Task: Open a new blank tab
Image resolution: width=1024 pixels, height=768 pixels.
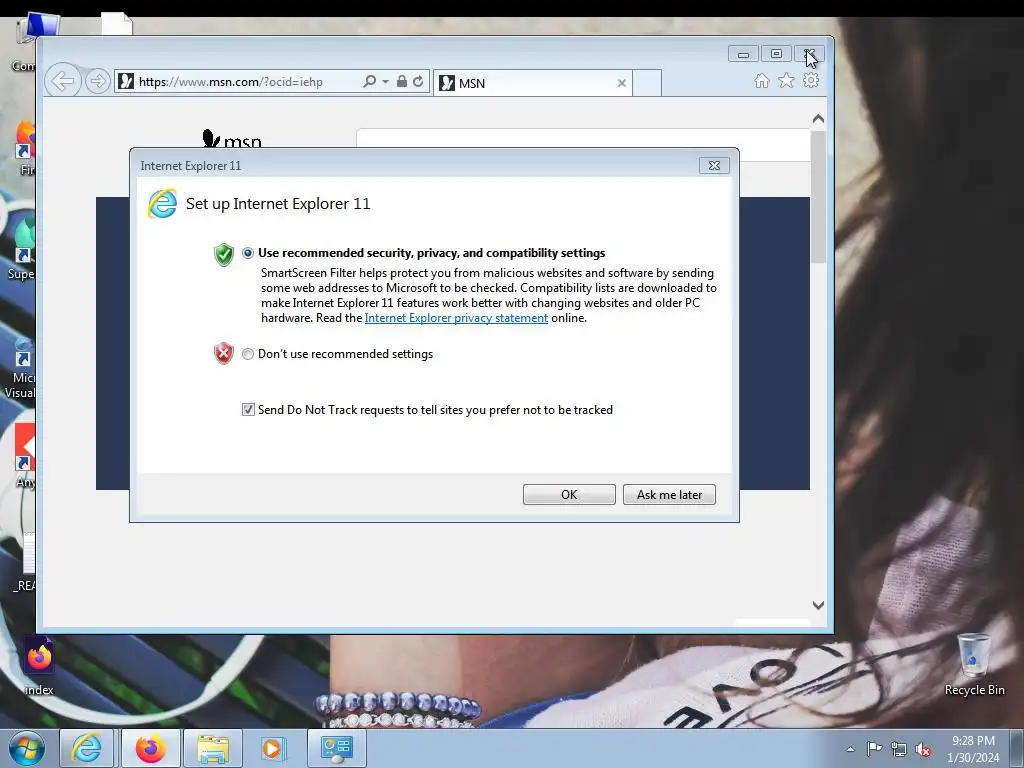Action: pos(647,83)
